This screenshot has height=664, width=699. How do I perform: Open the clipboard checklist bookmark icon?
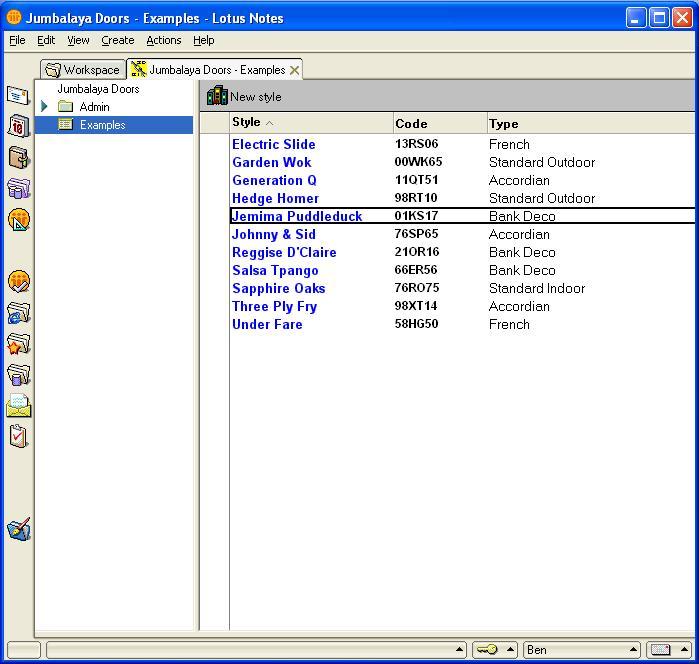pos(18,437)
